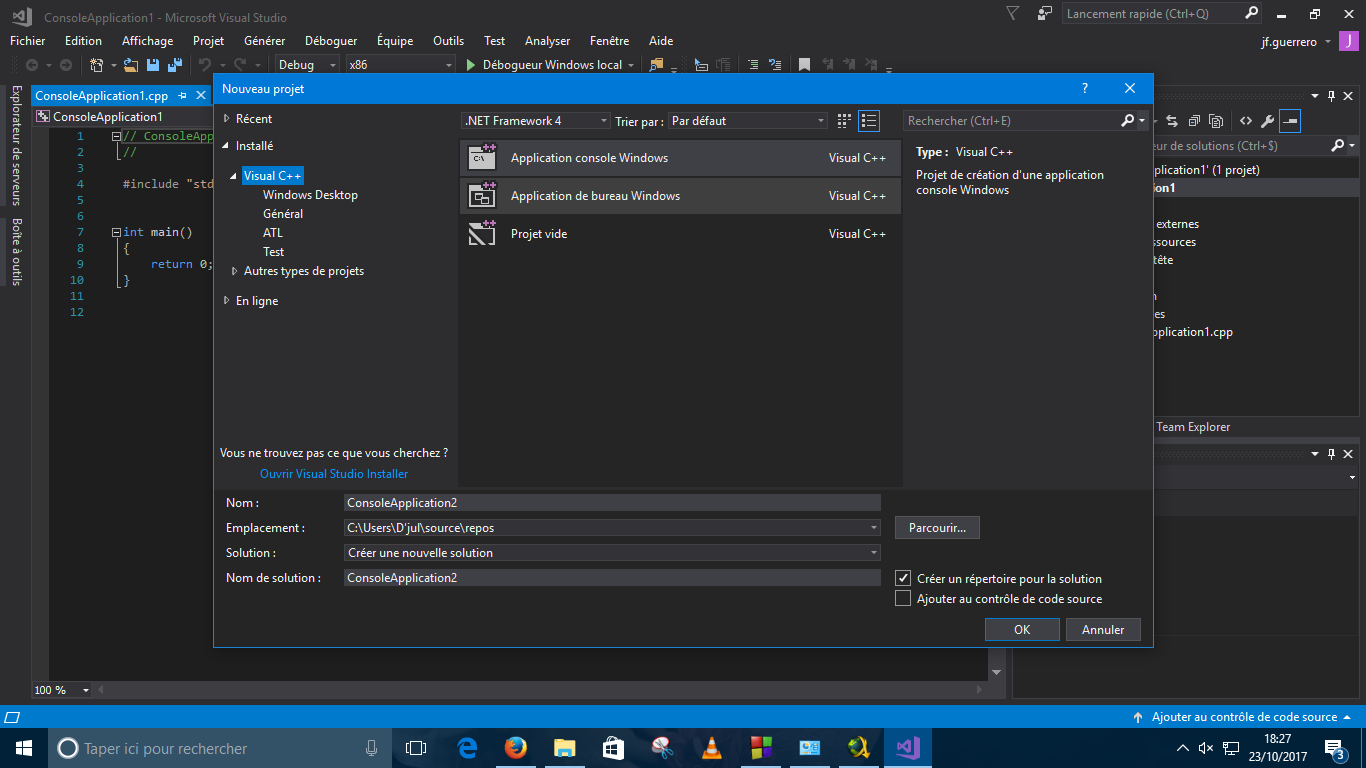Click the Preview Selected Items icon, highlighted
The width and height of the screenshot is (1366, 768).
point(1290,121)
